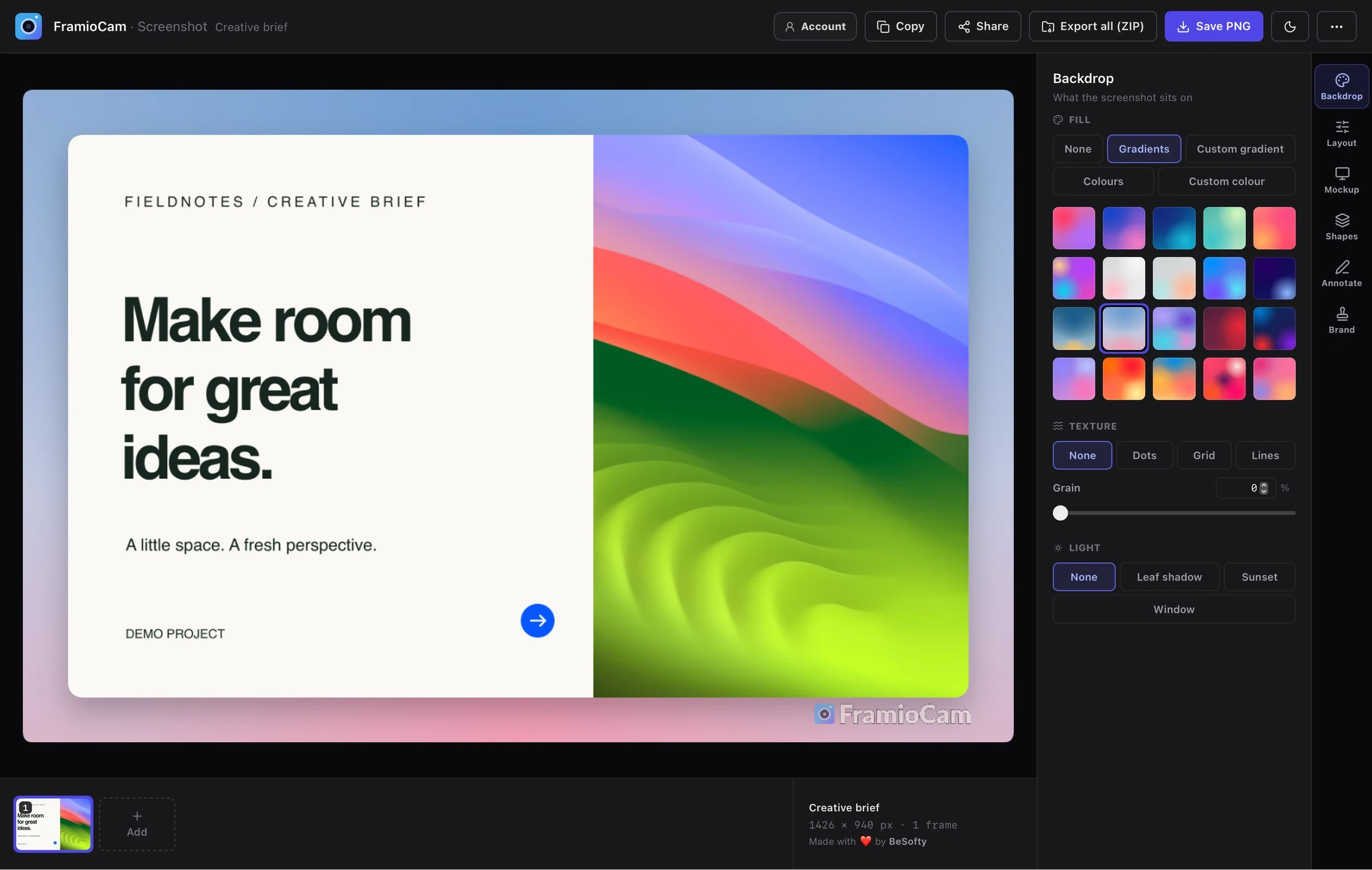Pick the orange-red gradient swatch in the last row
Viewport: 1372px width, 870px height.
(x=1124, y=379)
